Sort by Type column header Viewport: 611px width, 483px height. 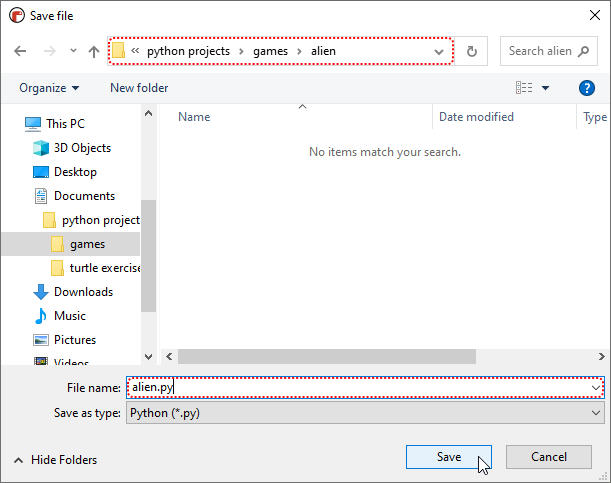click(x=595, y=117)
